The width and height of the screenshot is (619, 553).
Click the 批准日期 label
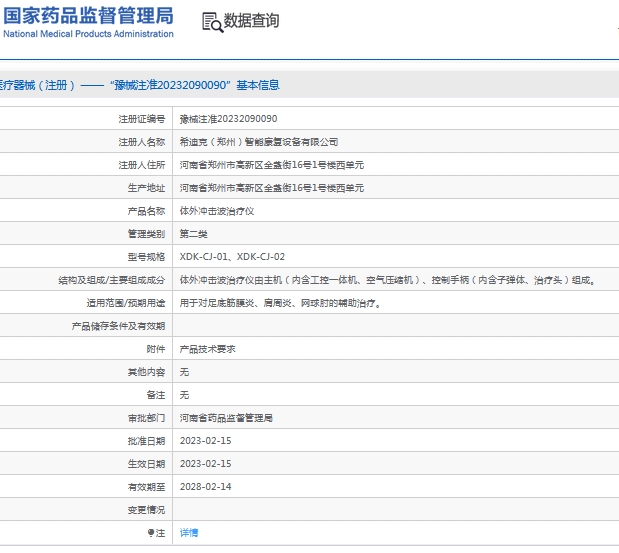coord(146,441)
